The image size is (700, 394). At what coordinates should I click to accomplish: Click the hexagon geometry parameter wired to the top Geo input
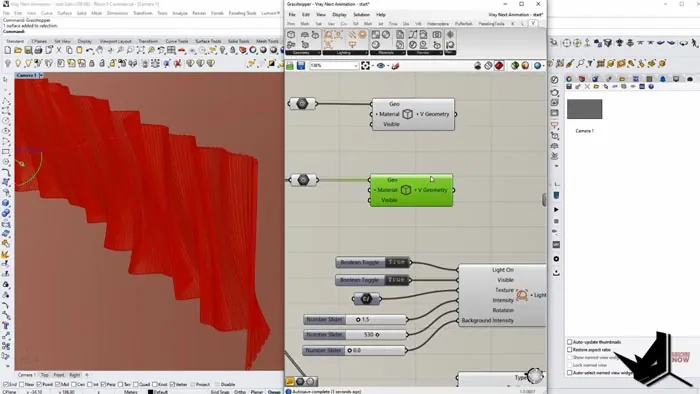302,104
